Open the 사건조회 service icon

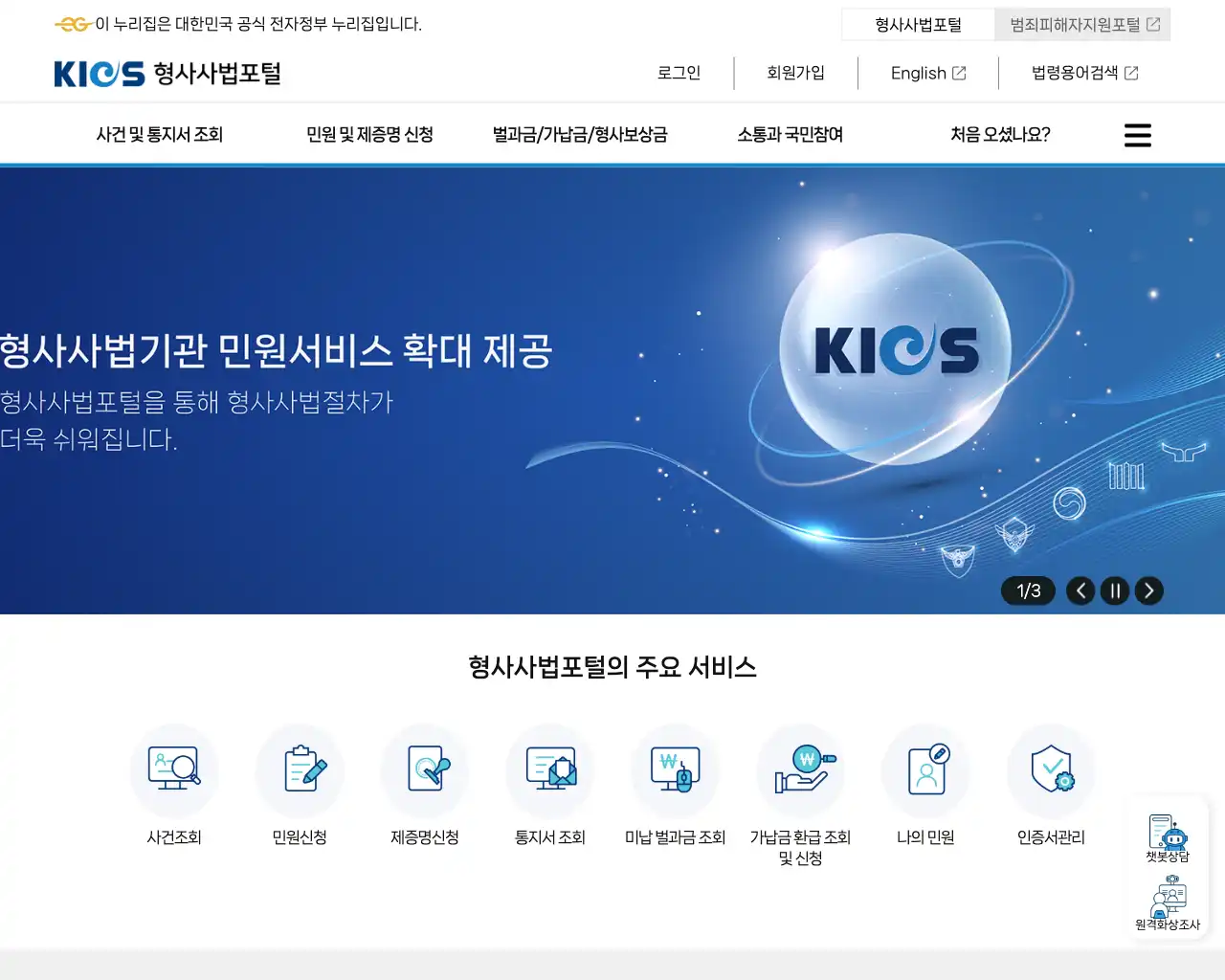(x=174, y=769)
